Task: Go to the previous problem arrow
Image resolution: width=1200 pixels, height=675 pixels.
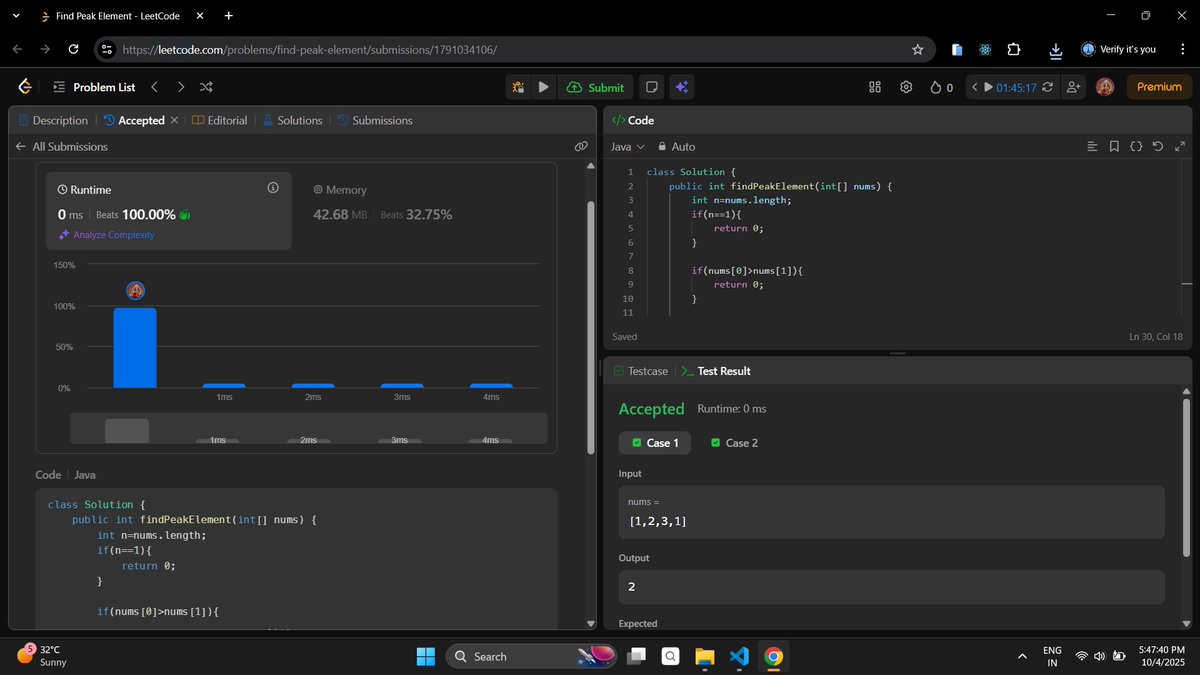Action: point(154,87)
